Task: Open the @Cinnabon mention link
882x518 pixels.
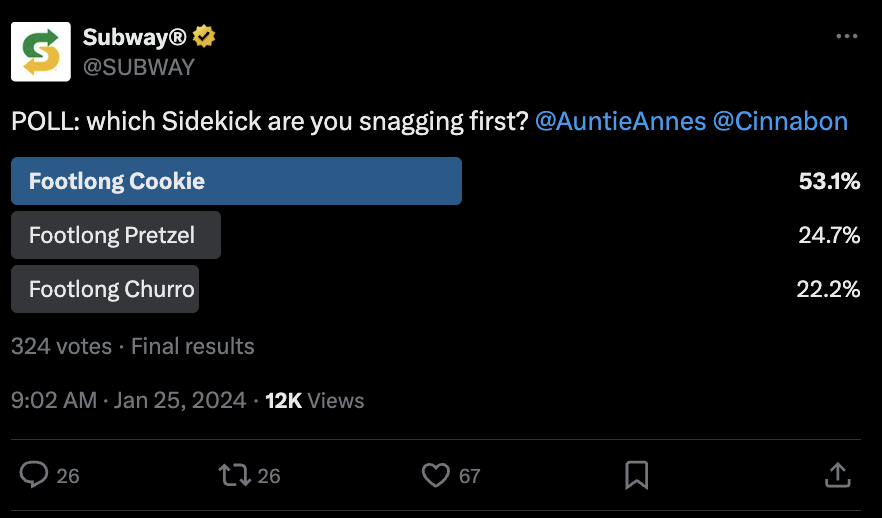Action: tap(780, 121)
